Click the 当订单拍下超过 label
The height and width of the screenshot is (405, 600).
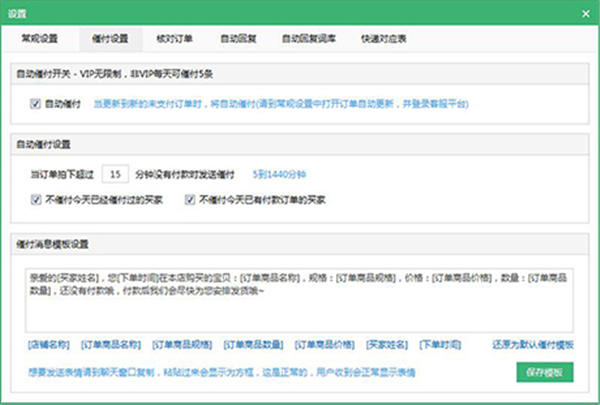(x=62, y=175)
